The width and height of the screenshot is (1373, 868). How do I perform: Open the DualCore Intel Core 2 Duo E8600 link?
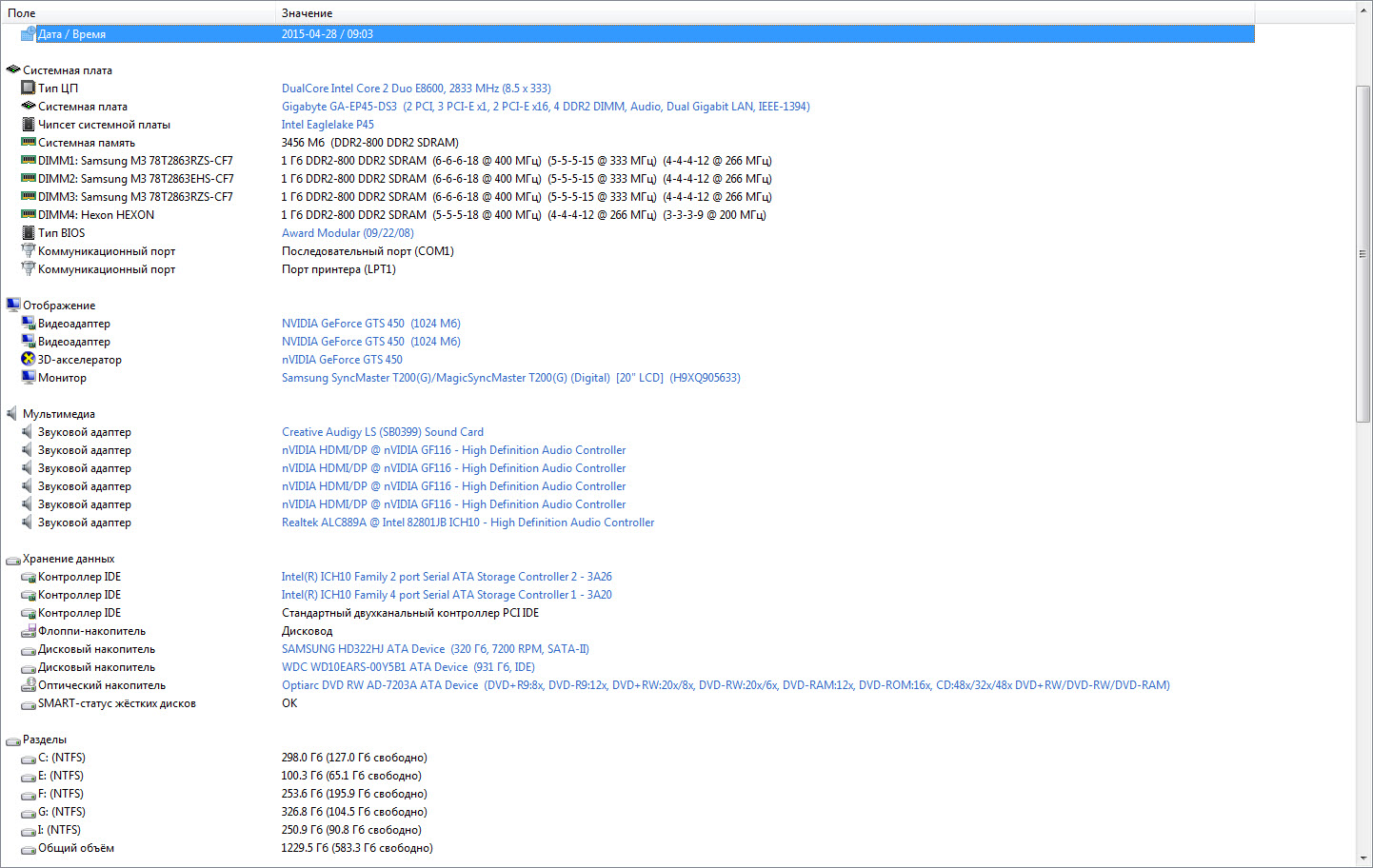(416, 89)
